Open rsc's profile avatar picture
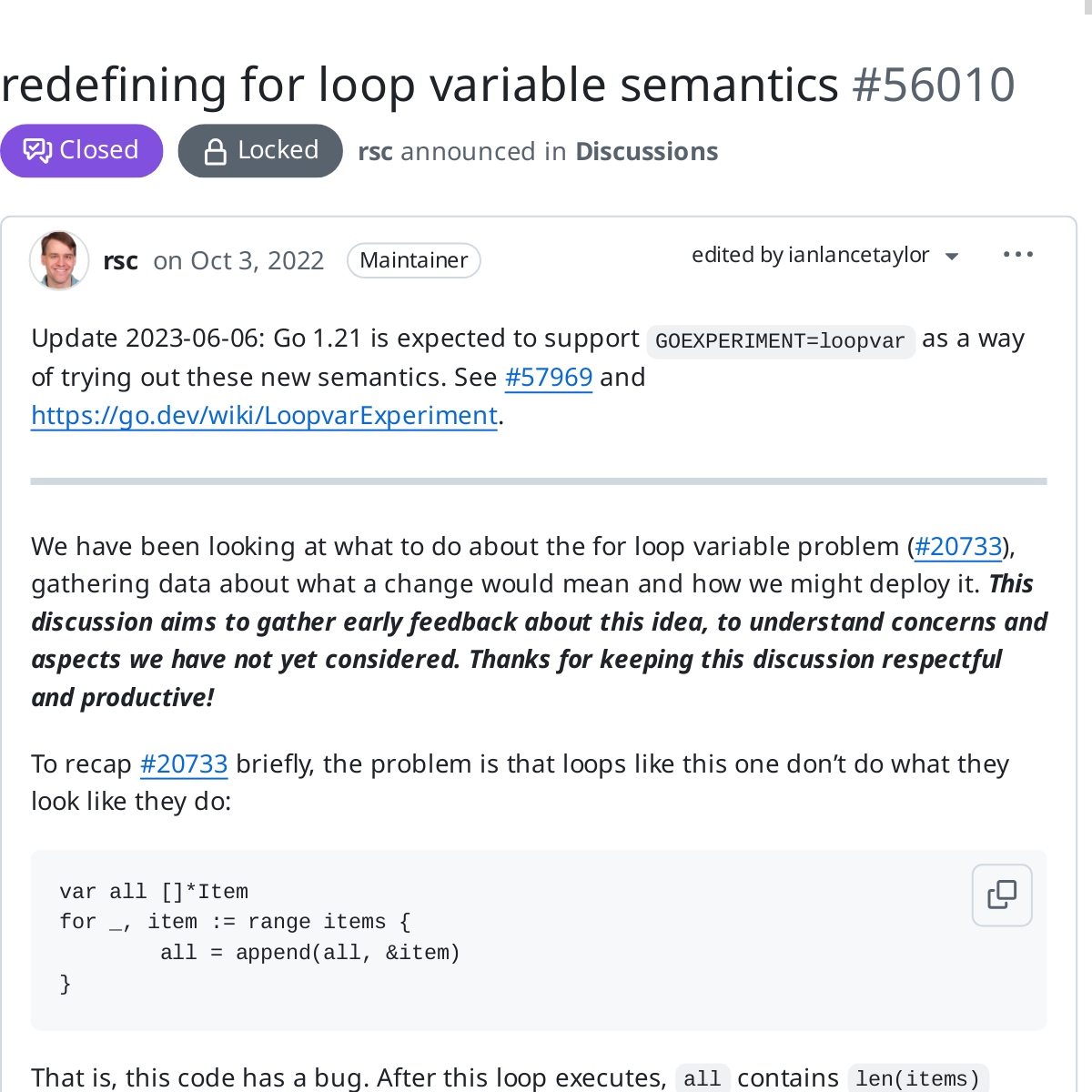This screenshot has width=1092, height=1092. click(x=59, y=260)
